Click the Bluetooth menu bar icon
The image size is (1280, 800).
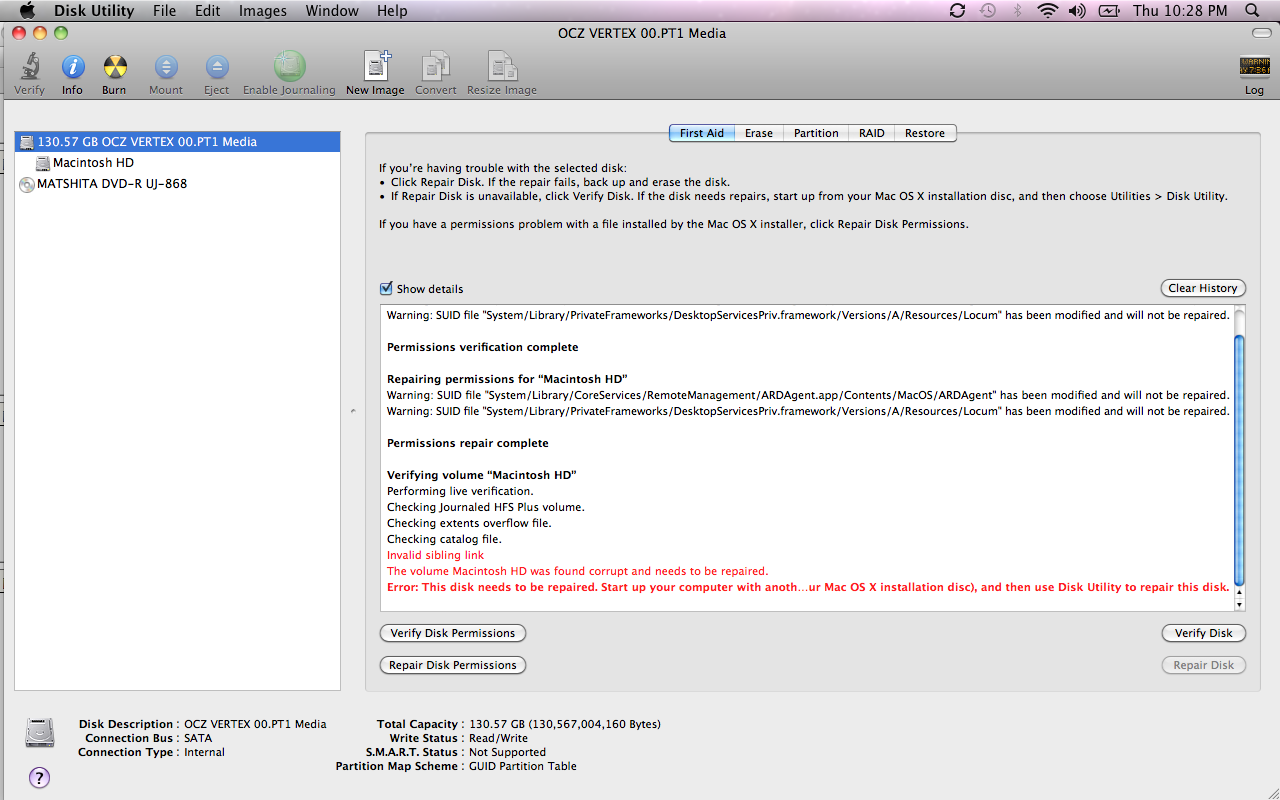(x=1019, y=11)
